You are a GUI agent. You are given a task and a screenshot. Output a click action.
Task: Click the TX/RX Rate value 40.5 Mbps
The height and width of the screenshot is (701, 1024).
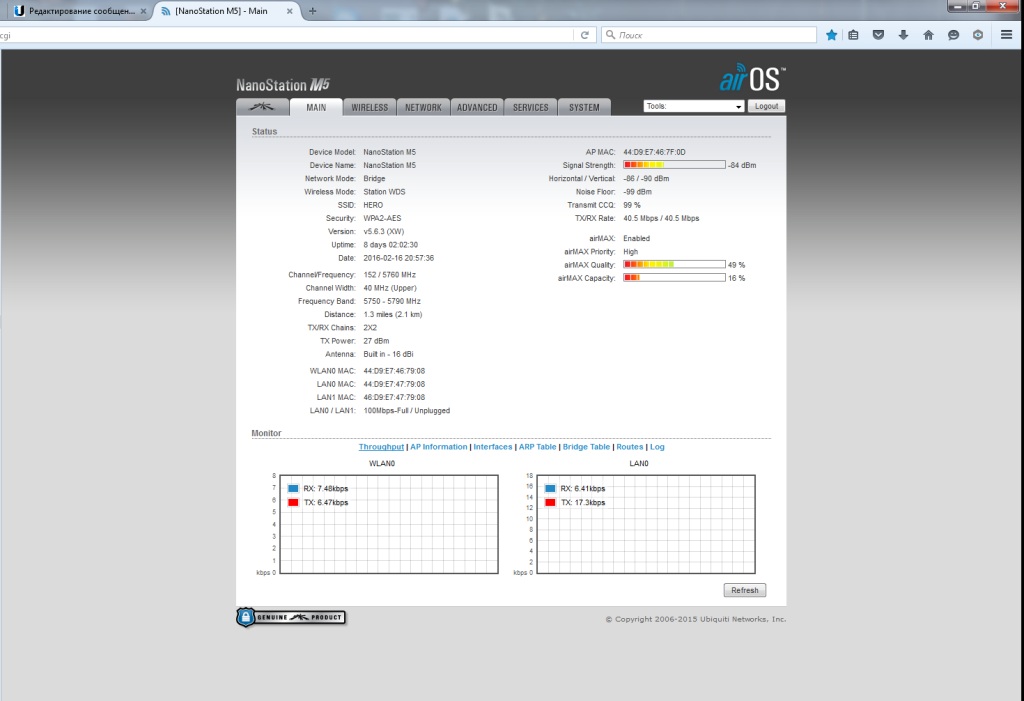661,218
